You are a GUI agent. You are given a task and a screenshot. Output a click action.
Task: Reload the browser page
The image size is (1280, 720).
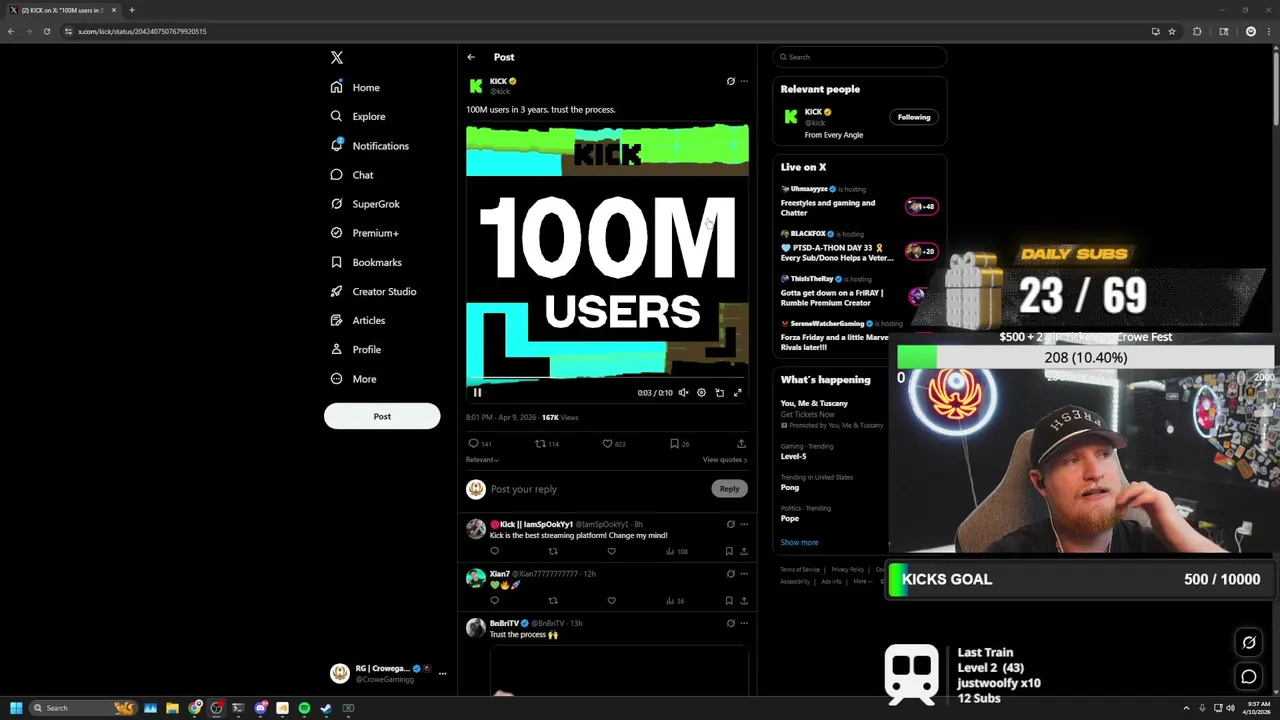point(46,31)
